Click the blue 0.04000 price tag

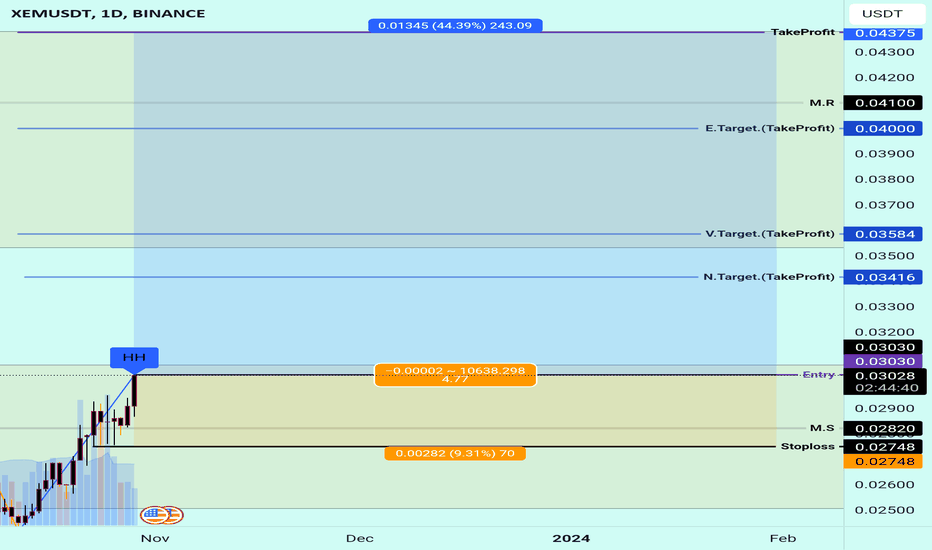[x=883, y=128]
